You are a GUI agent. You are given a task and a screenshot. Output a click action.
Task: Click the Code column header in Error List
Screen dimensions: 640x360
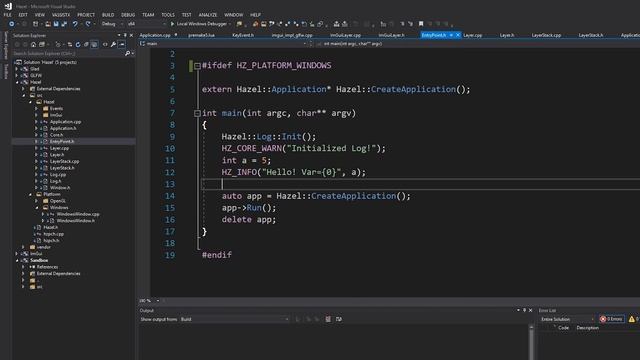click(563, 328)
